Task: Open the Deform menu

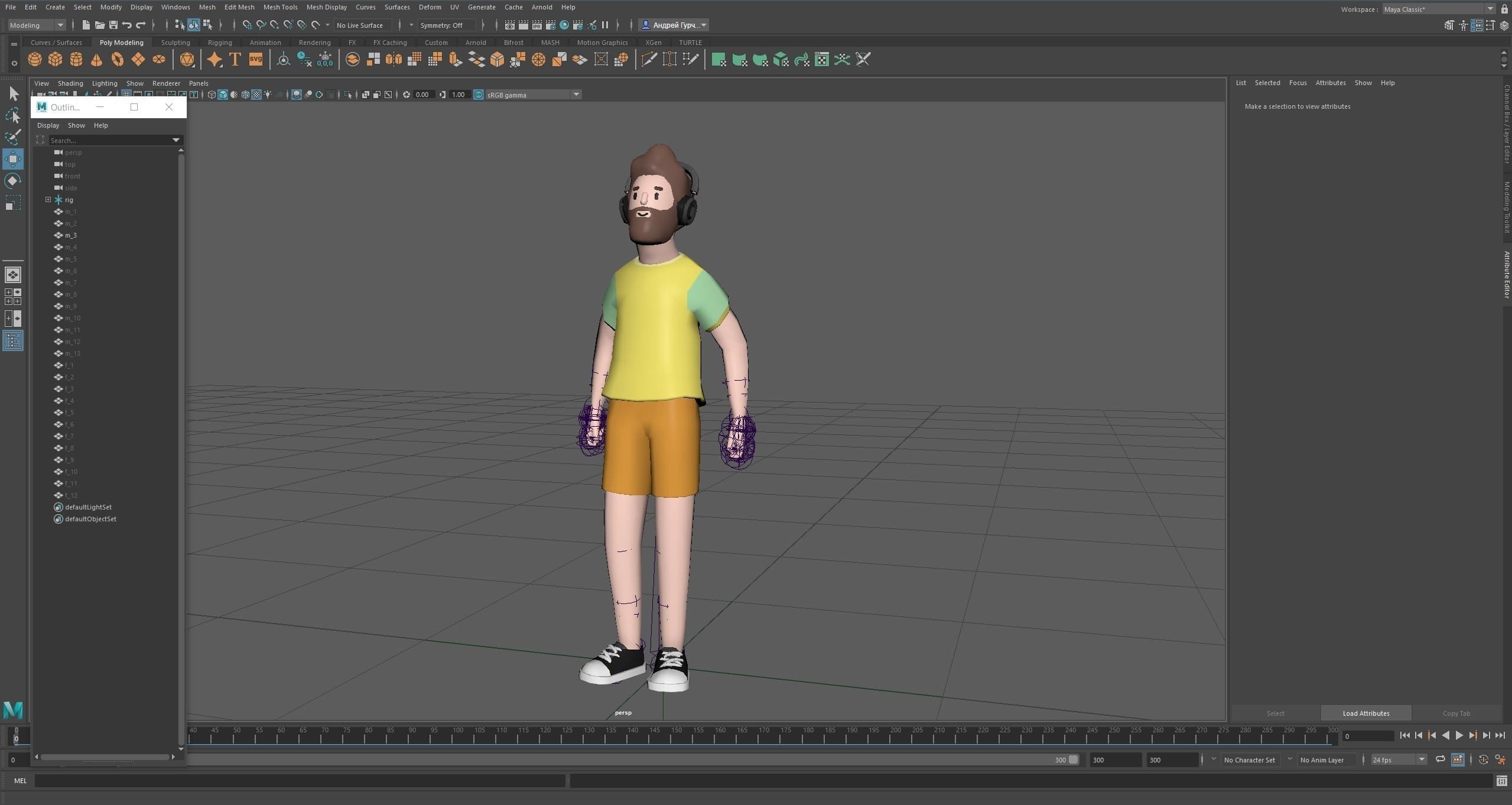Action: coord(430,7)
